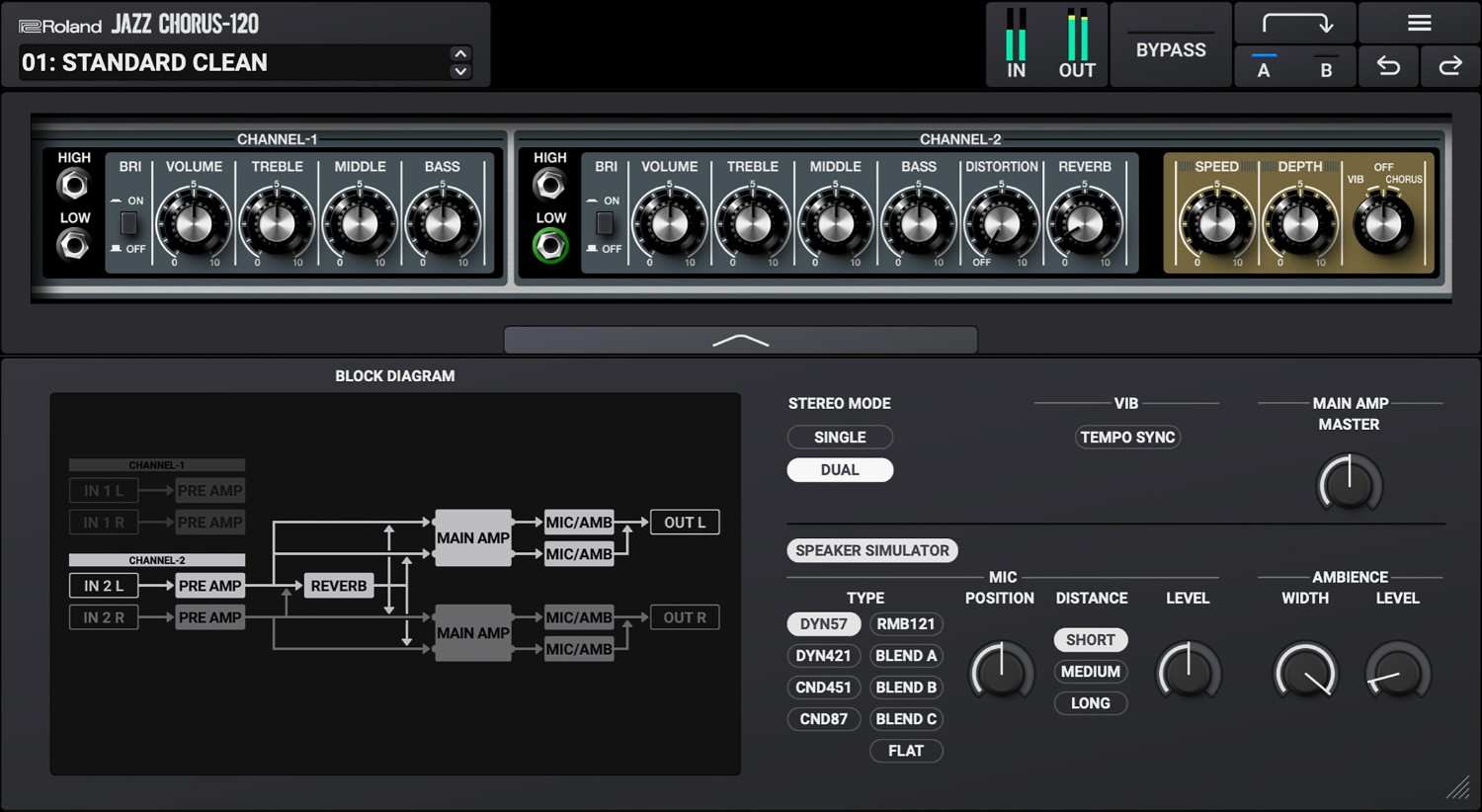
Task: Toggle the BRI switch on Channel-2
Action: click(x=605, y=223)
